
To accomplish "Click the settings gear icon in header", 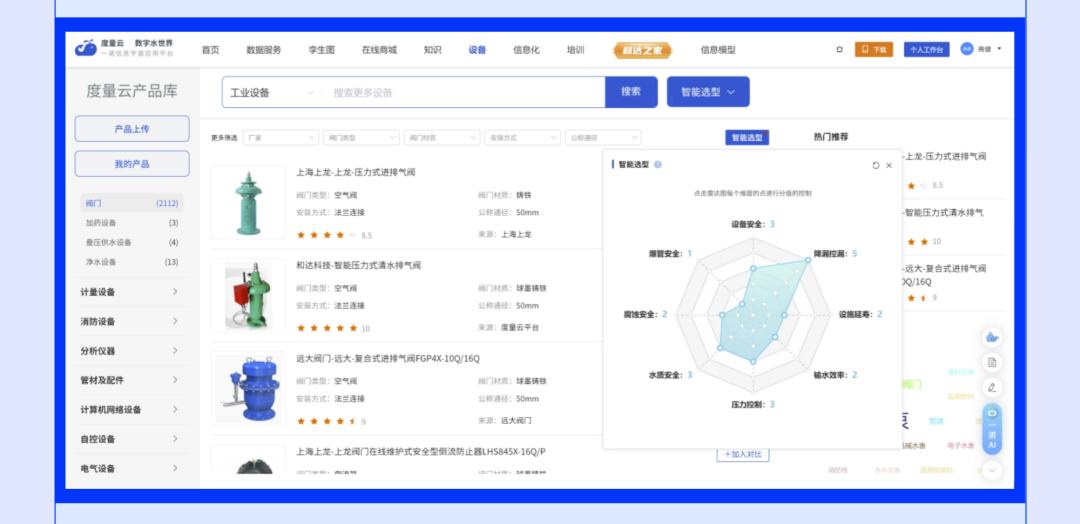I will click(x=839, y=50).
